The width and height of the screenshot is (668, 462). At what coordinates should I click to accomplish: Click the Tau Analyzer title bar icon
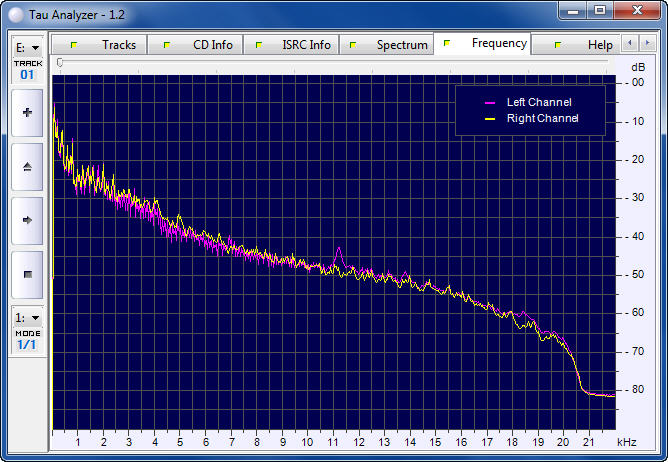tap(17, 11)
